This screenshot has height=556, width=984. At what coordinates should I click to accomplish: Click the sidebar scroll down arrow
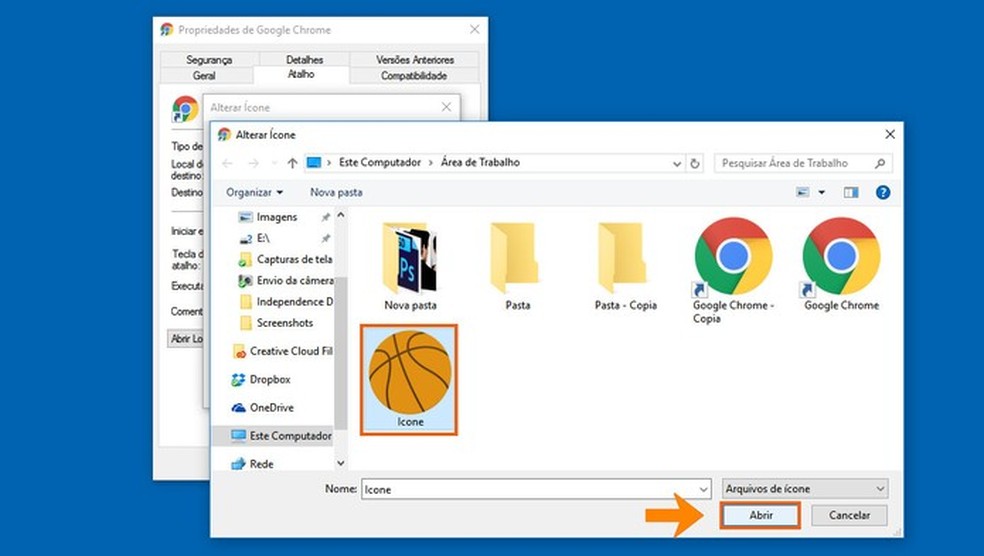click(341, 464)
